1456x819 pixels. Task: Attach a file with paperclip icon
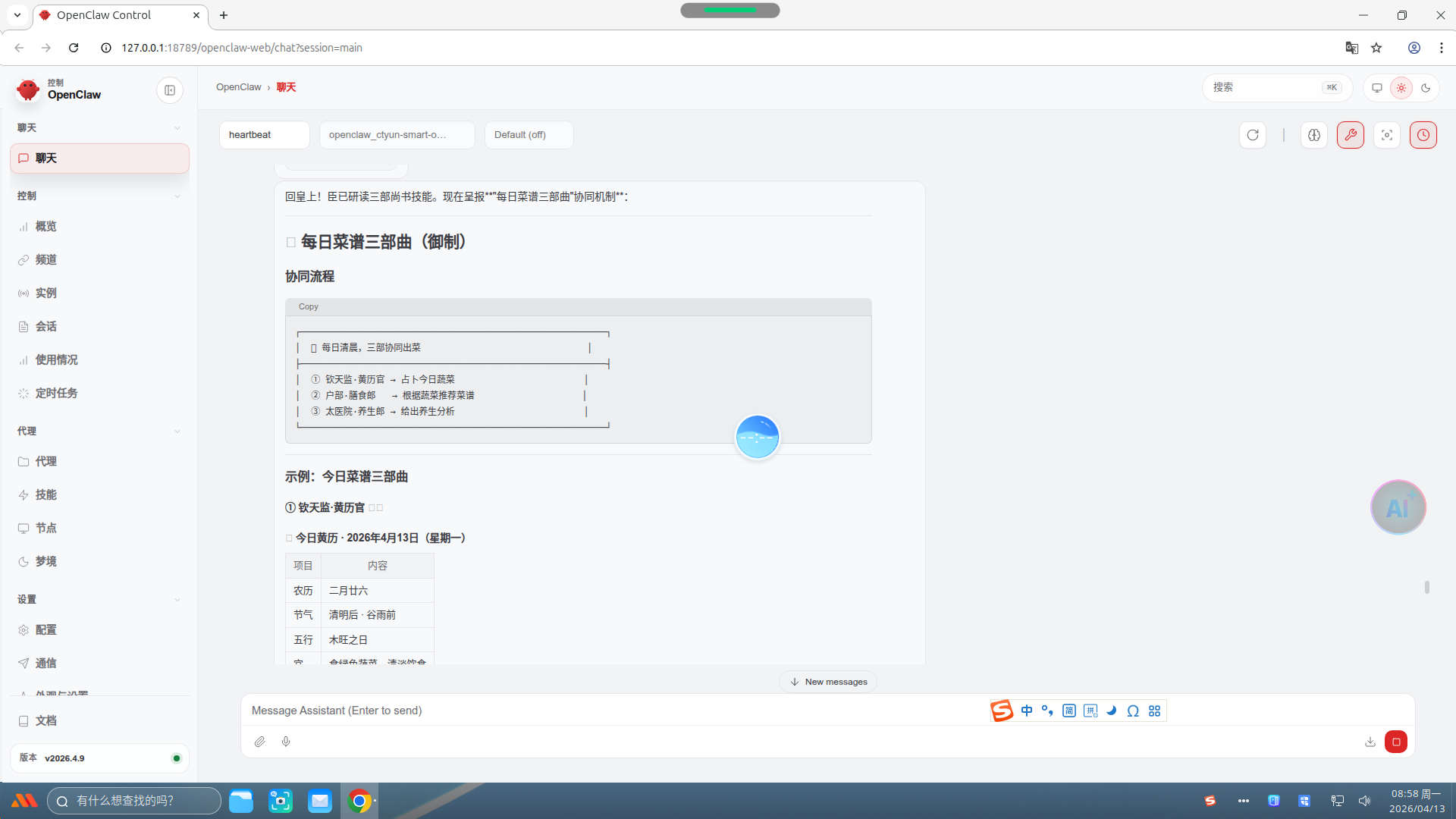(x=259, y=742)
